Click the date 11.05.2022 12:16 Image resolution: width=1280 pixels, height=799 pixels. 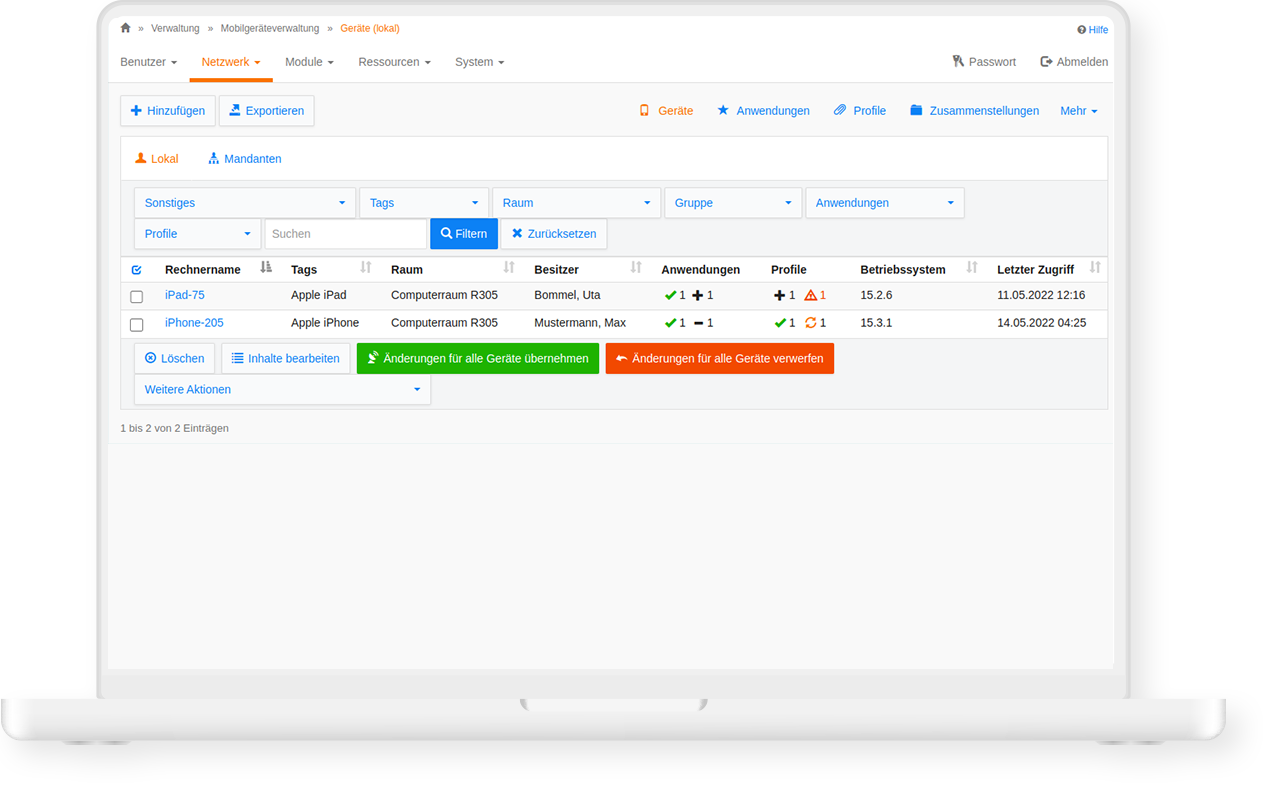[x=1041, y=295]
